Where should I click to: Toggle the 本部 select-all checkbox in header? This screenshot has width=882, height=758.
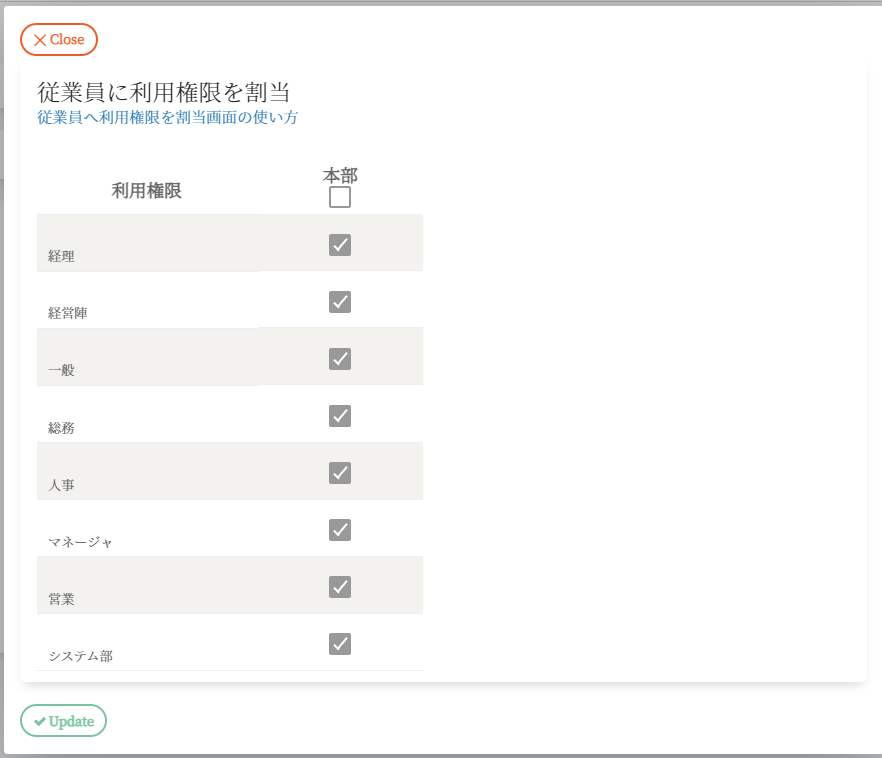340,198
